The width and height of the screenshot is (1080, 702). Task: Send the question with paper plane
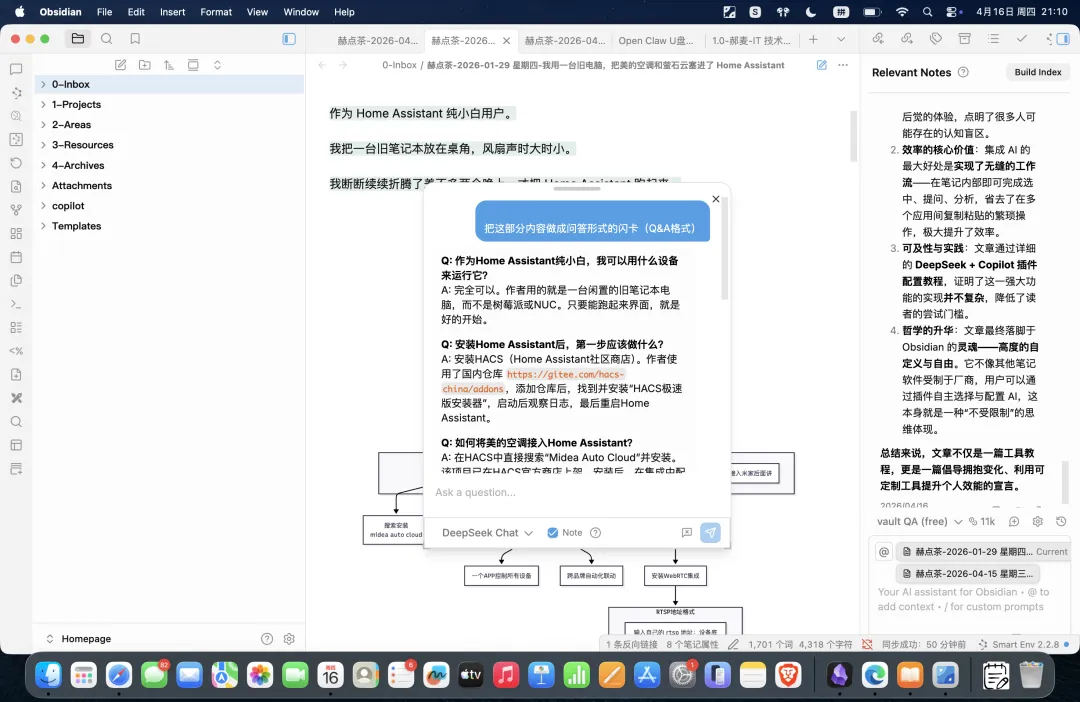coord(710,533)
